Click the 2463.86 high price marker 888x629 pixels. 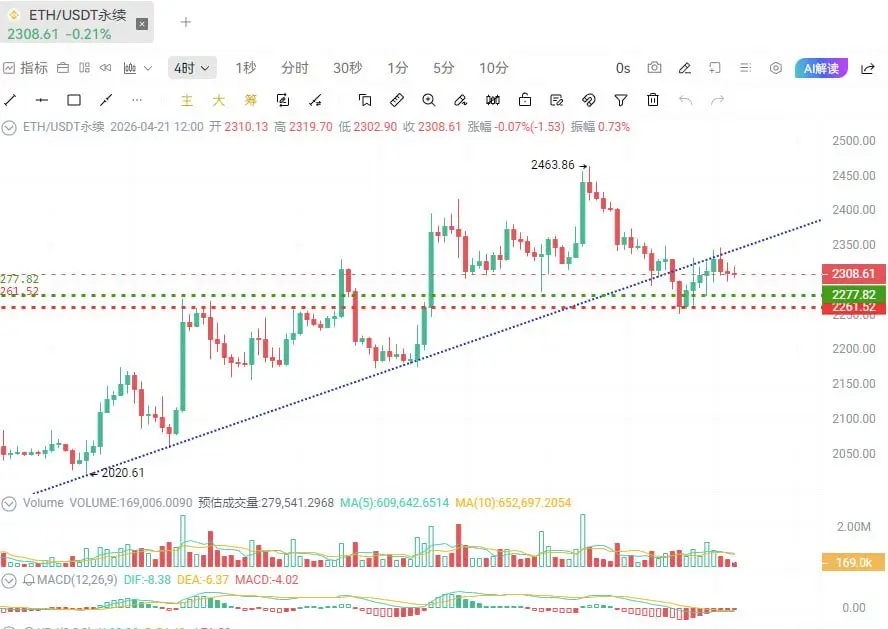click(x=553, y=165)
